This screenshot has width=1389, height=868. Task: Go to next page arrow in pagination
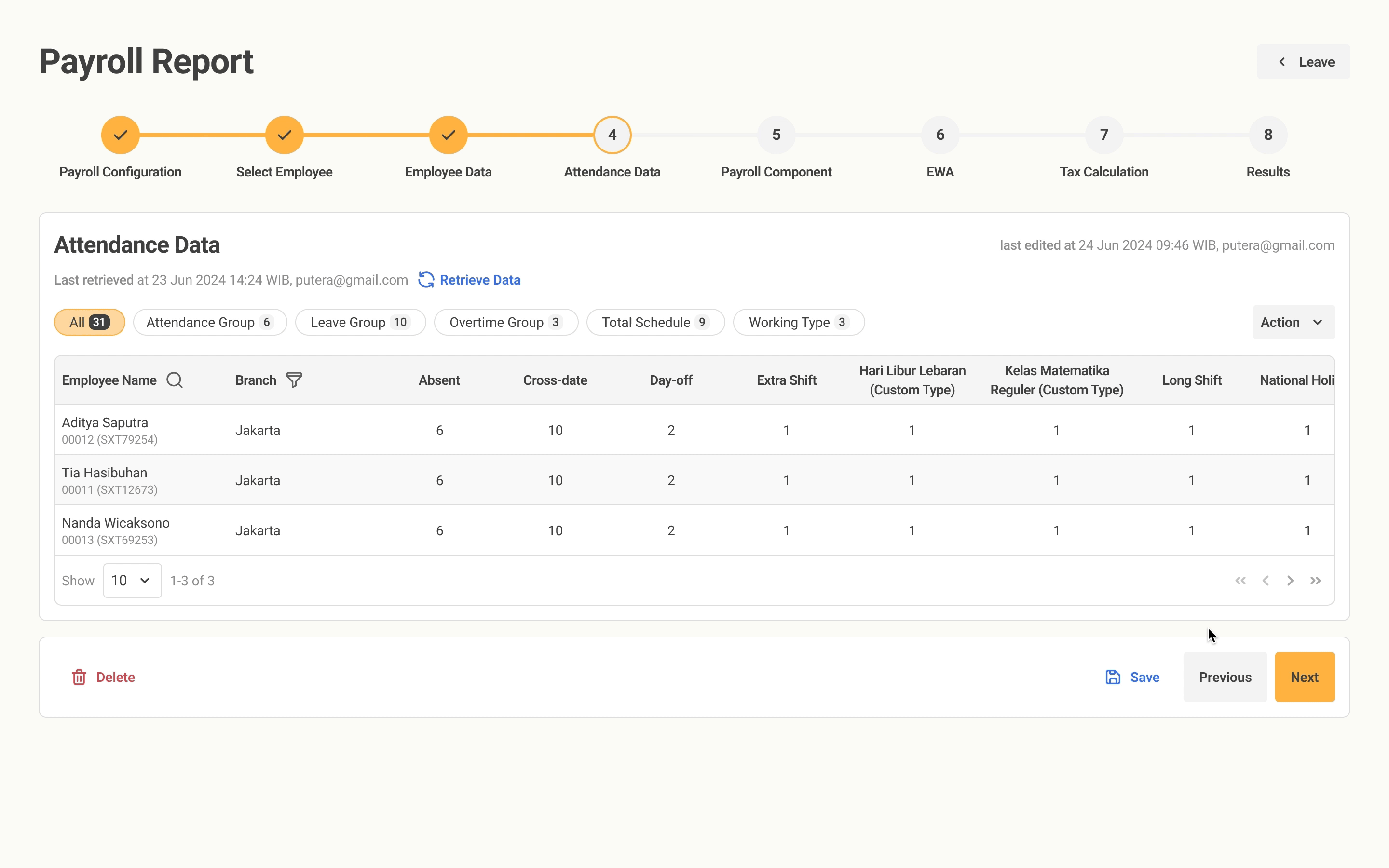1290,581
